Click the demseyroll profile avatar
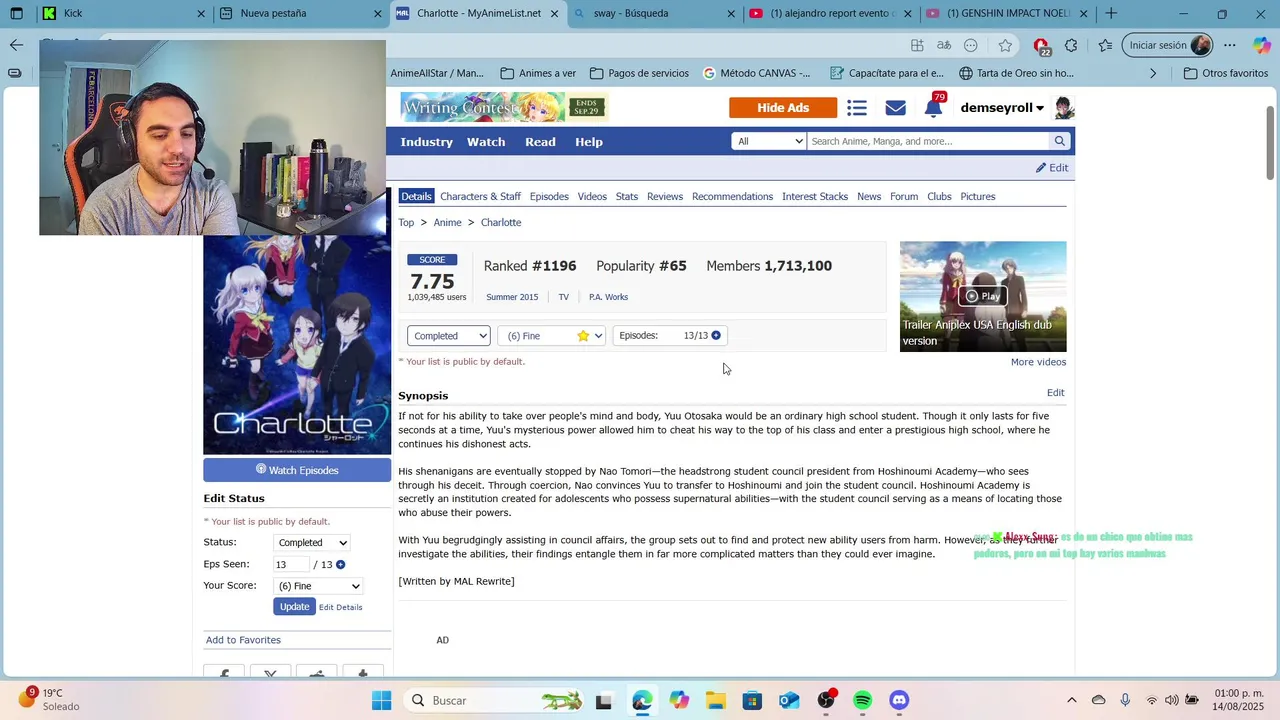This screenshot has width=1280, height=720. 1064,108
